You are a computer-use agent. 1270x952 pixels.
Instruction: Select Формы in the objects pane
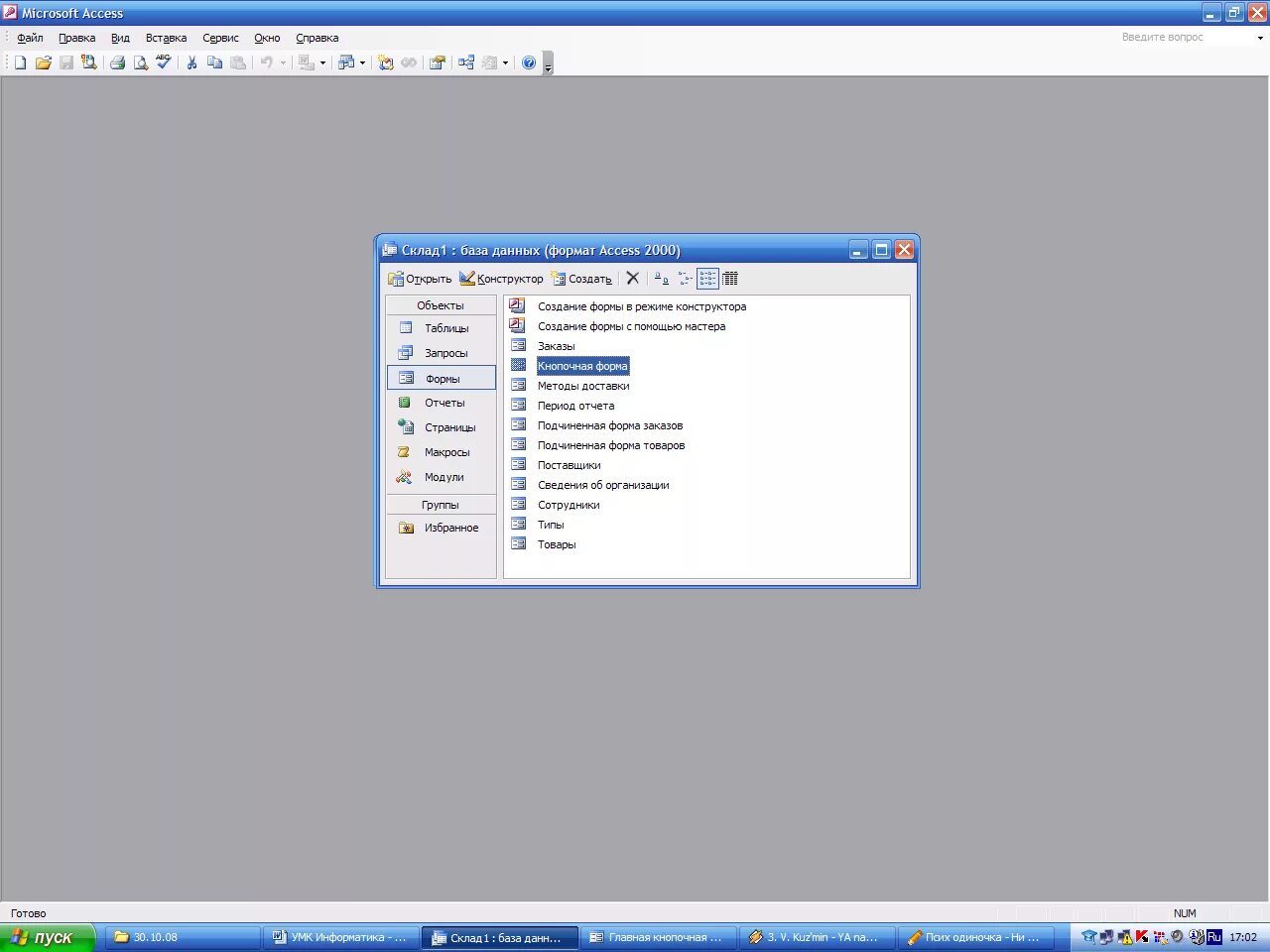[441, 378]
